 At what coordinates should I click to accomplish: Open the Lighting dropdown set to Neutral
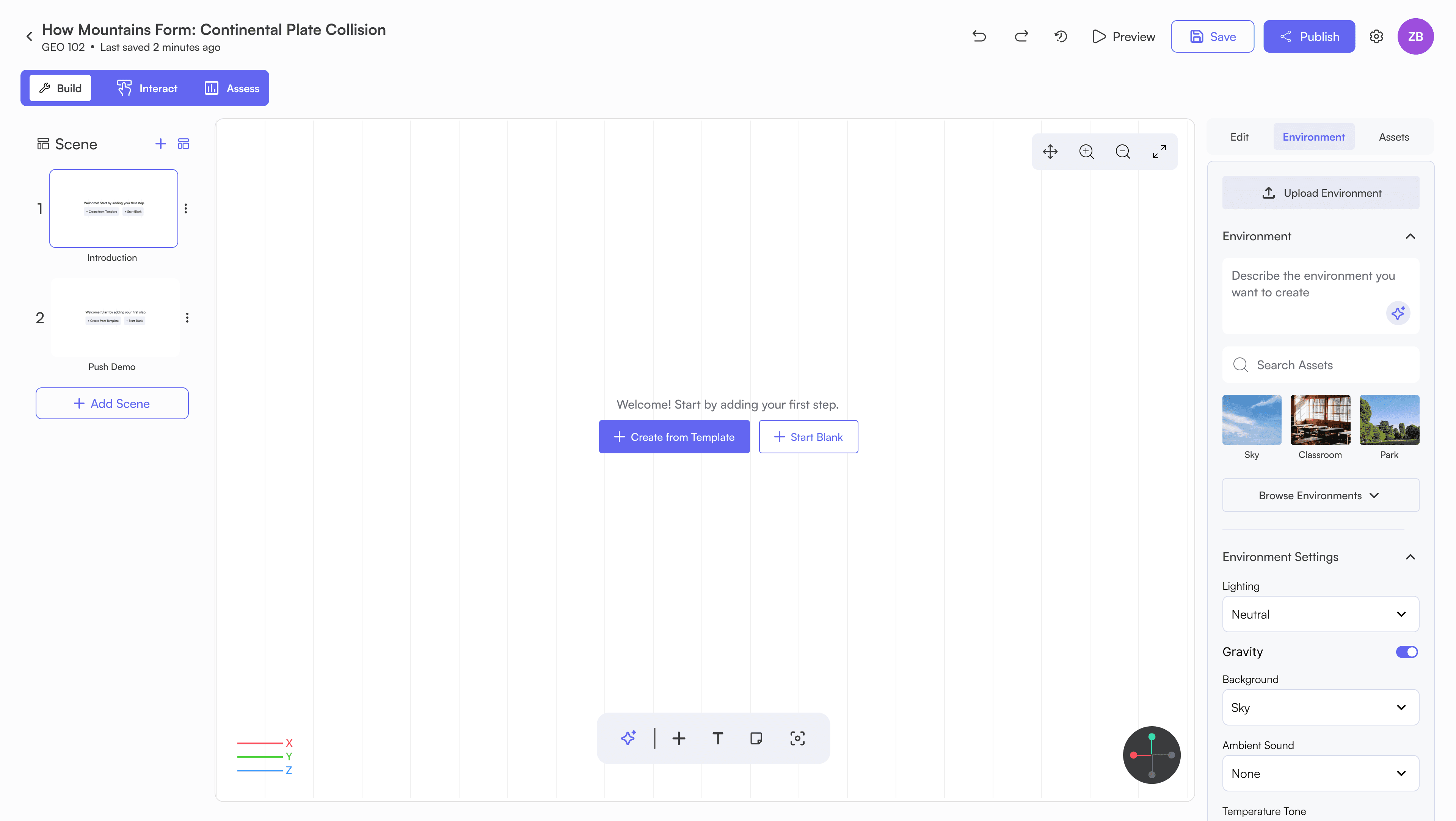(x=1320, y=614)
